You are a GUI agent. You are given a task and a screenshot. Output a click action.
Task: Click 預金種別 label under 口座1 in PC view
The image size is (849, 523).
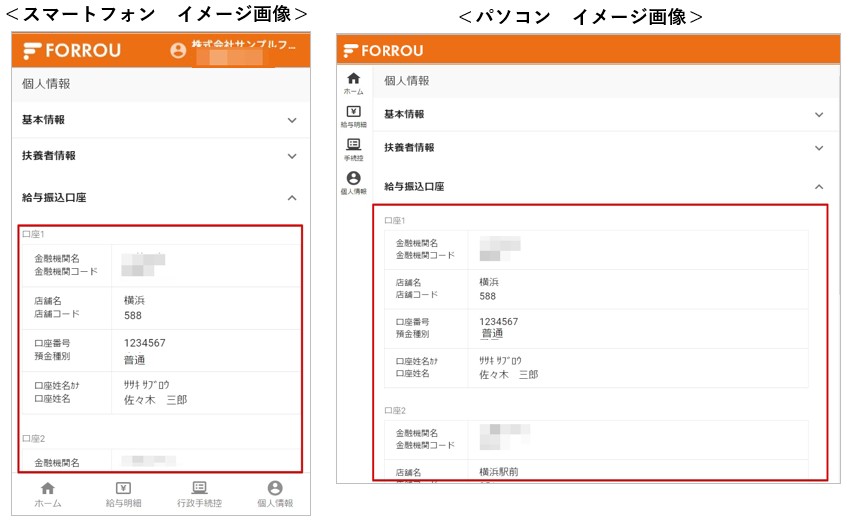coord(413,334)
